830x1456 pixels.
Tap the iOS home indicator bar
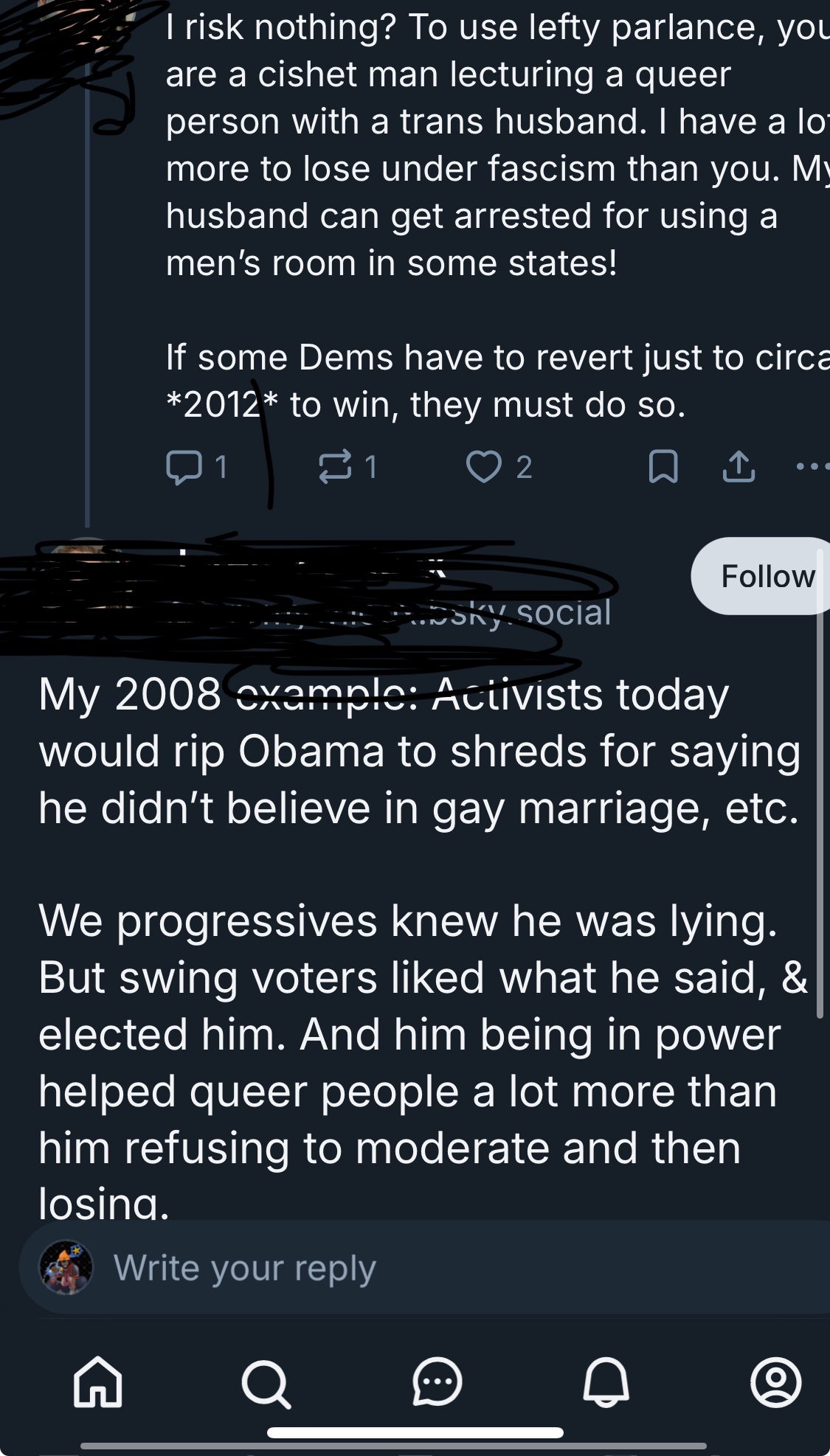[415, 1432]
